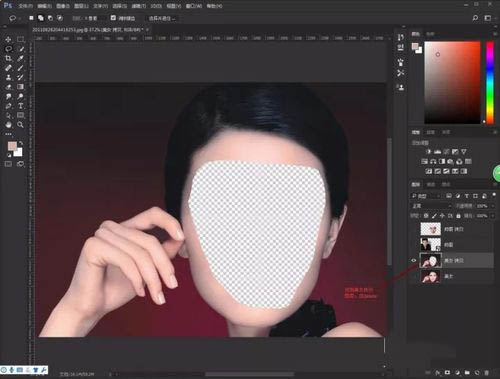Select the Brush tool

pyautogui.click(x=20, y=68)
